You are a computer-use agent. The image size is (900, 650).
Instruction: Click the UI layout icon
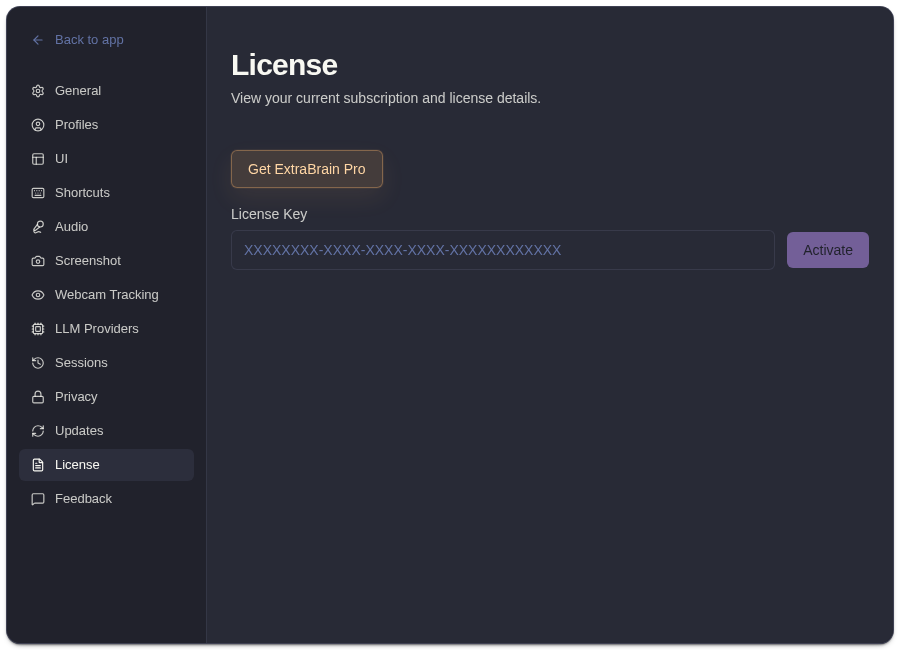(38, 158)
